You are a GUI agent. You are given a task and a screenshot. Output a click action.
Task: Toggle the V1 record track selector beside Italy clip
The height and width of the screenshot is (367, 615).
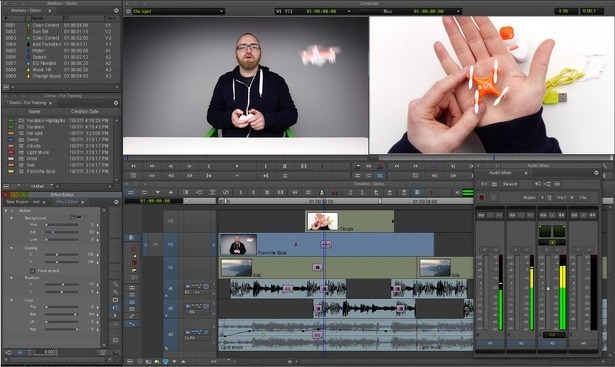[170, 267]
